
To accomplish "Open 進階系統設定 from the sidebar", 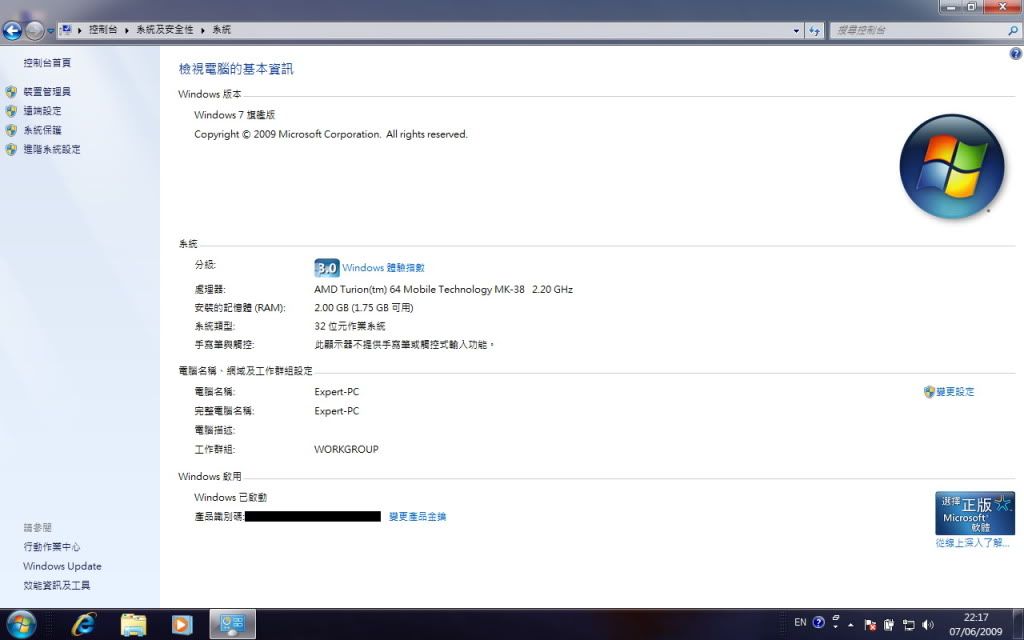I will click(x=52, y=150).
